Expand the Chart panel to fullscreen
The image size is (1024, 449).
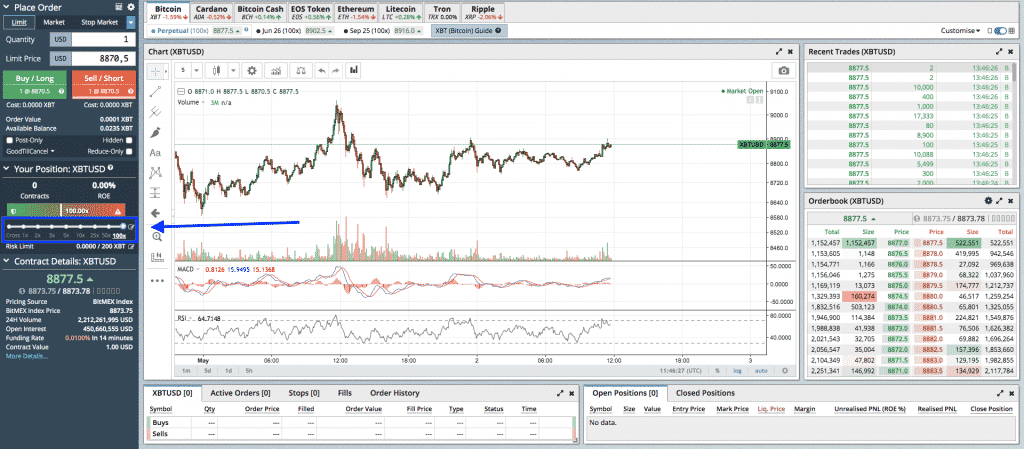[778, 52]
